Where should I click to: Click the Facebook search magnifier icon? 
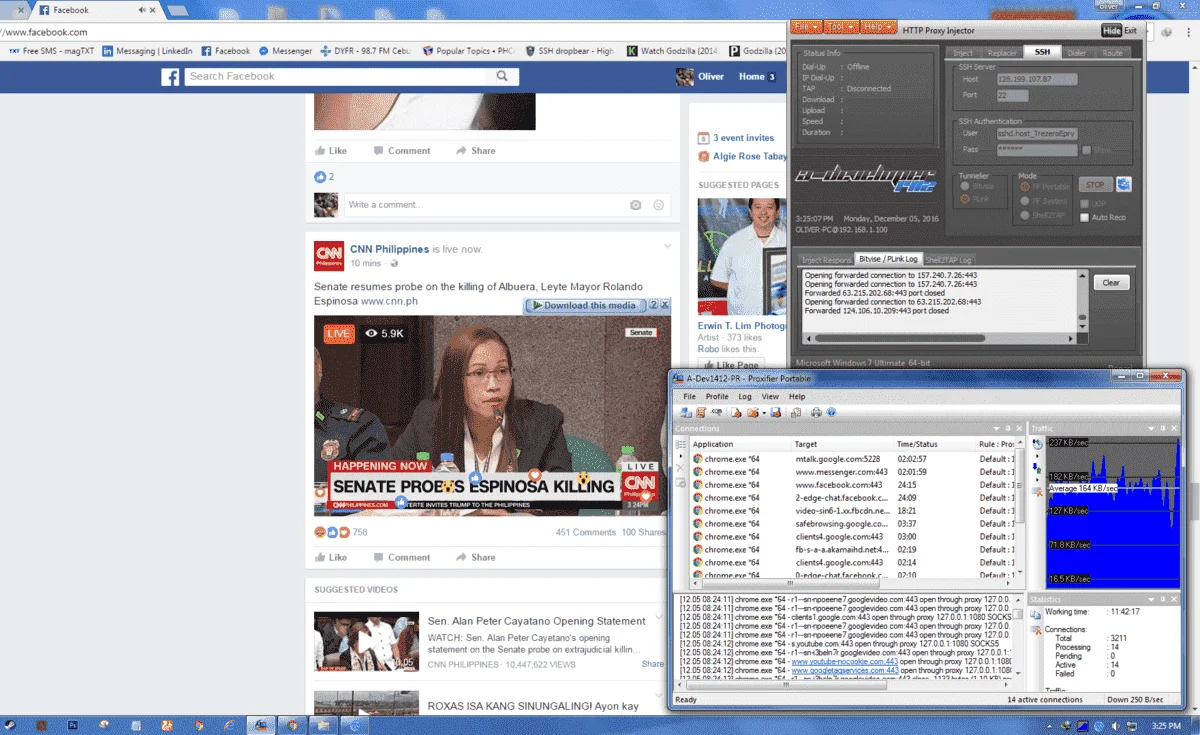[502, 76]
